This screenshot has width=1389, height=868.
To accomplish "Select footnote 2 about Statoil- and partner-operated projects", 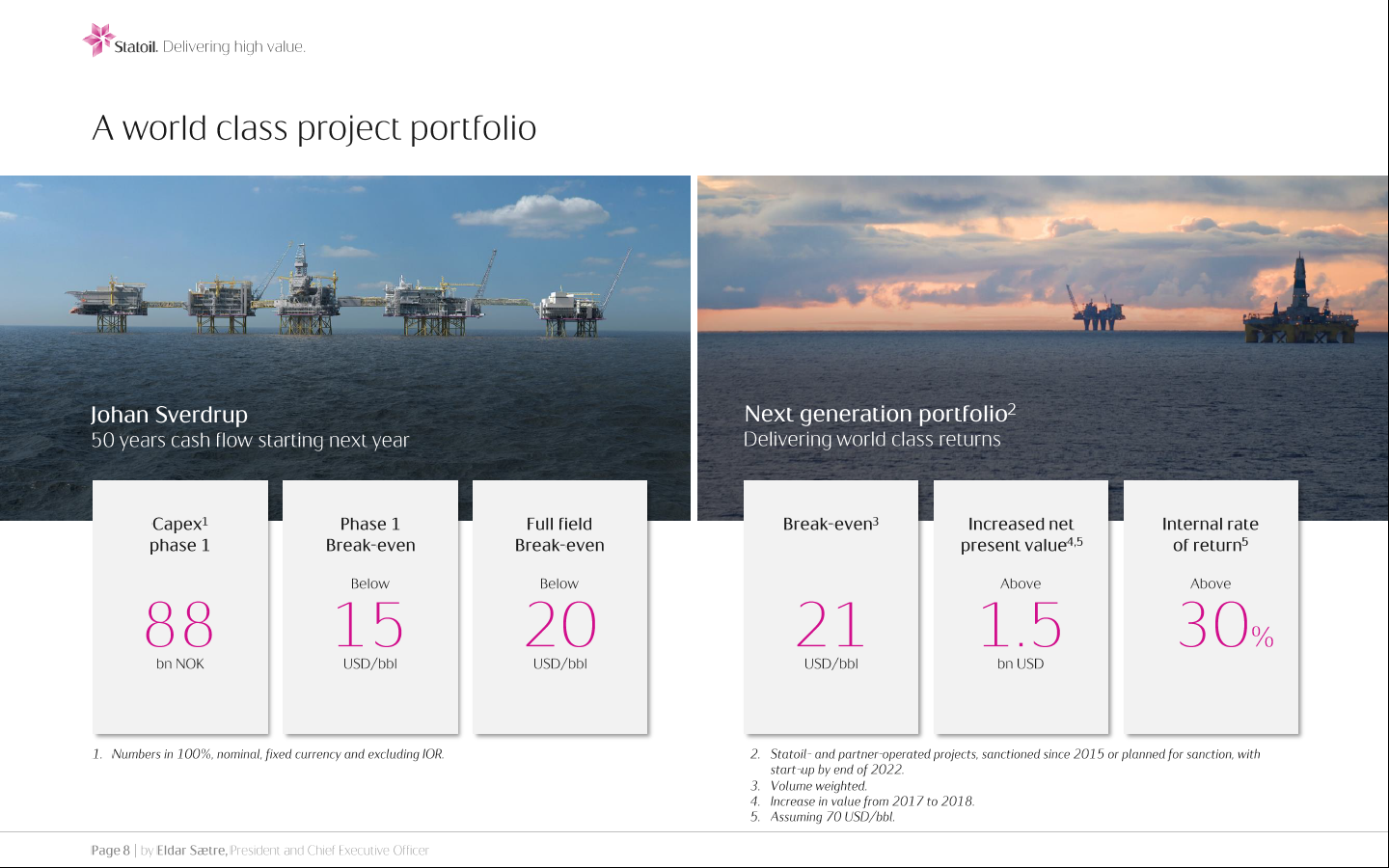I will pyautogui.click(x=1005, y=762).
